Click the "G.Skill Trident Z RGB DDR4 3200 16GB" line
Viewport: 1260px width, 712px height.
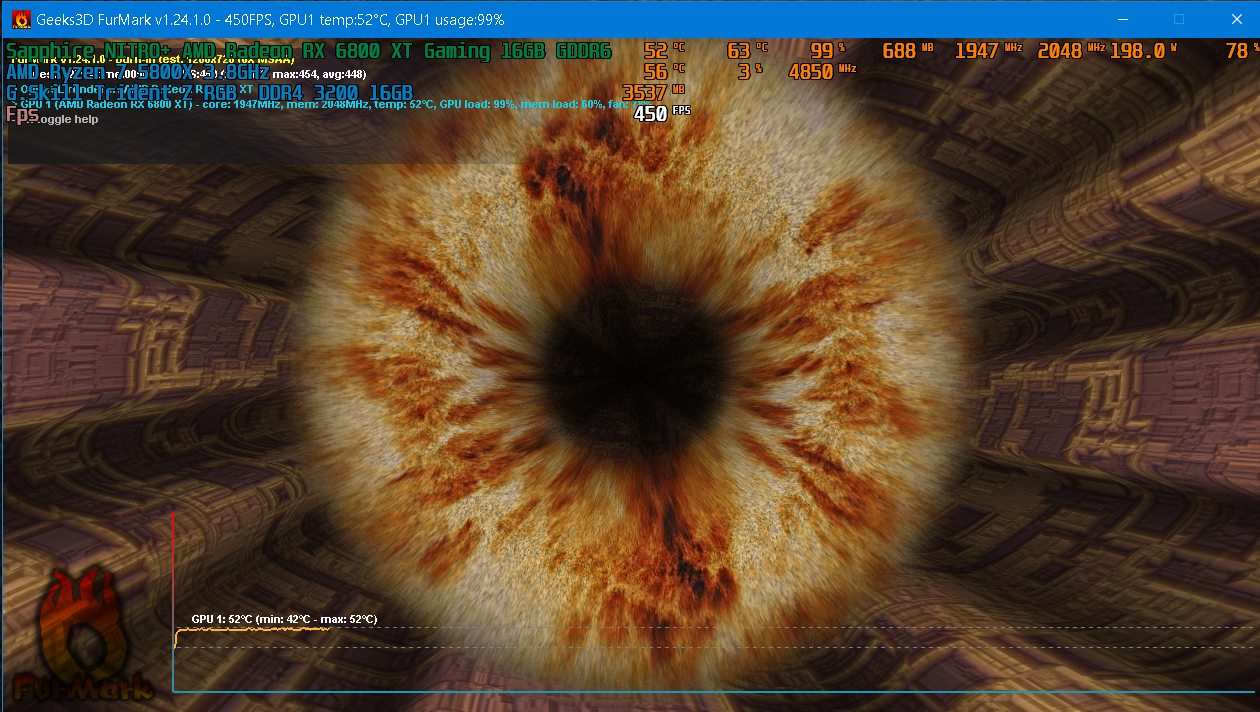[x=209, y=93]
